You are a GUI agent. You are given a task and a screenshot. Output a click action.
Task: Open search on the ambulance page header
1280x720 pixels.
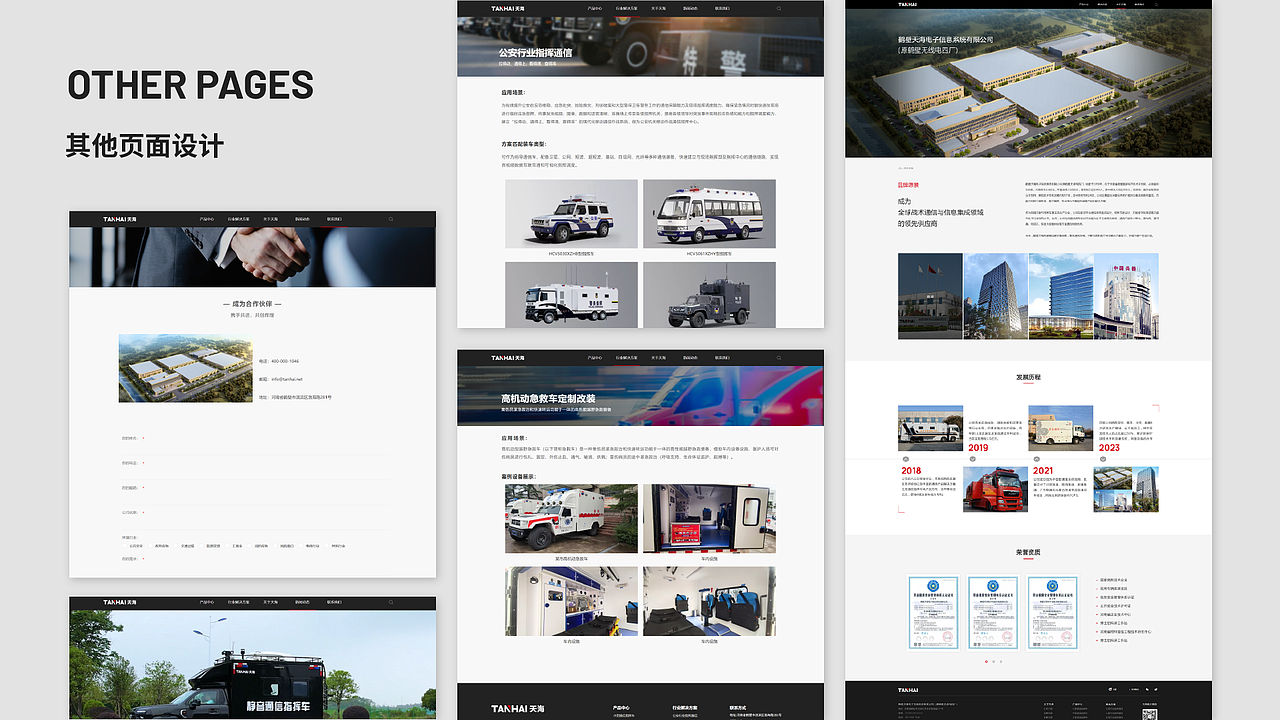(x=780, y=357)
